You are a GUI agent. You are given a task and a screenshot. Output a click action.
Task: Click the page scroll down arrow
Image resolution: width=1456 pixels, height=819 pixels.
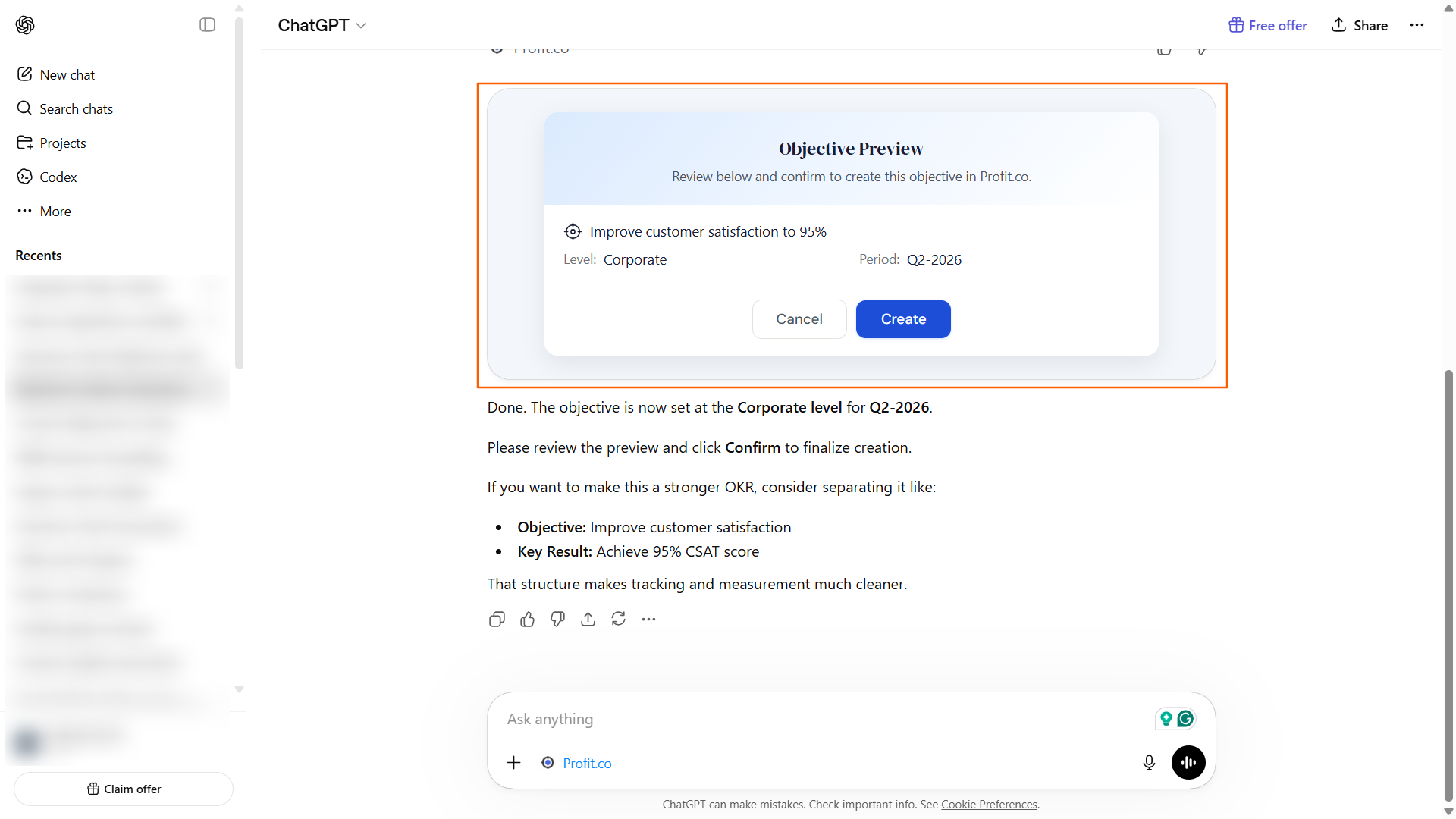pos(1448,811)
